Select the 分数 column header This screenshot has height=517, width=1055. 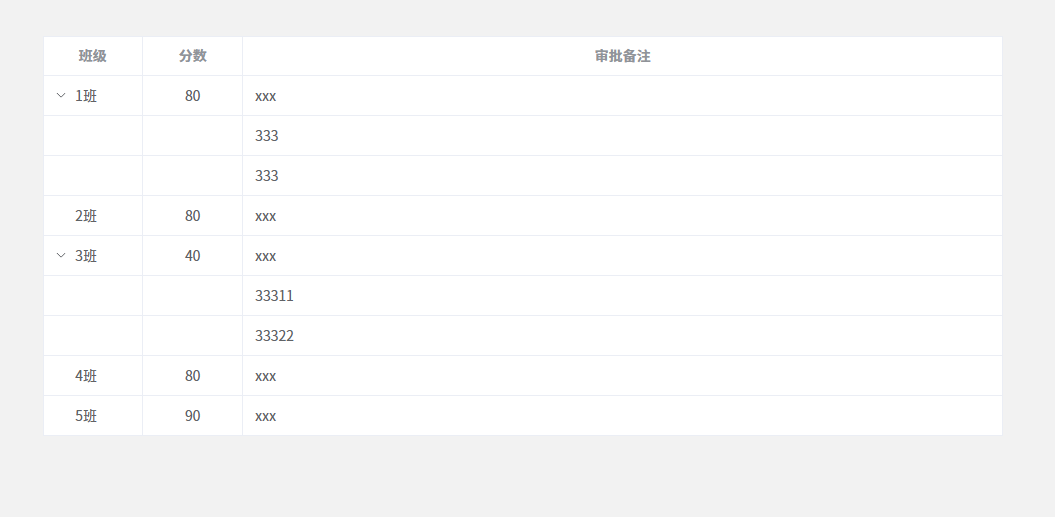(192, 57)
